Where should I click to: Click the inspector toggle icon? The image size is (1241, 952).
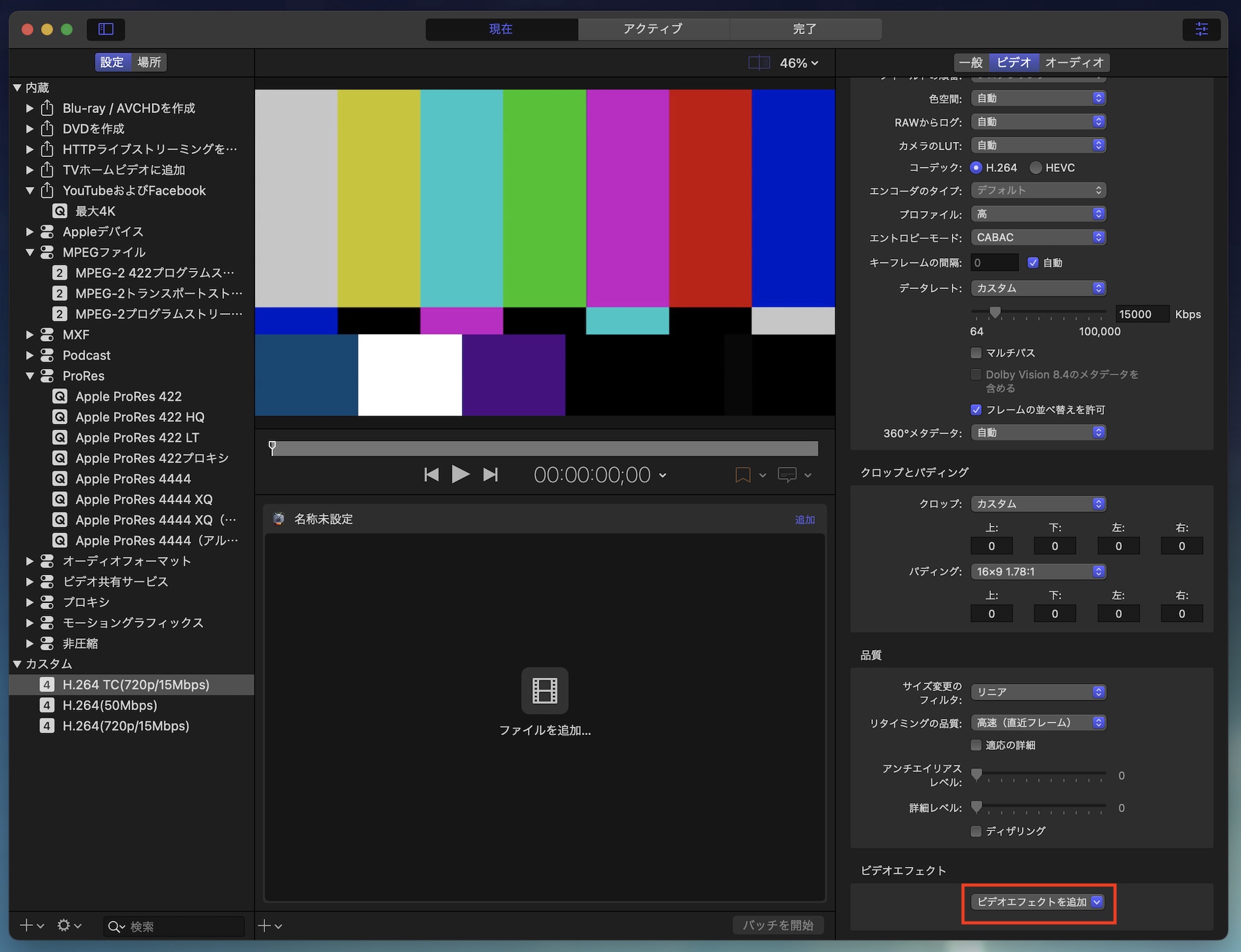(x=1201, y=29)
